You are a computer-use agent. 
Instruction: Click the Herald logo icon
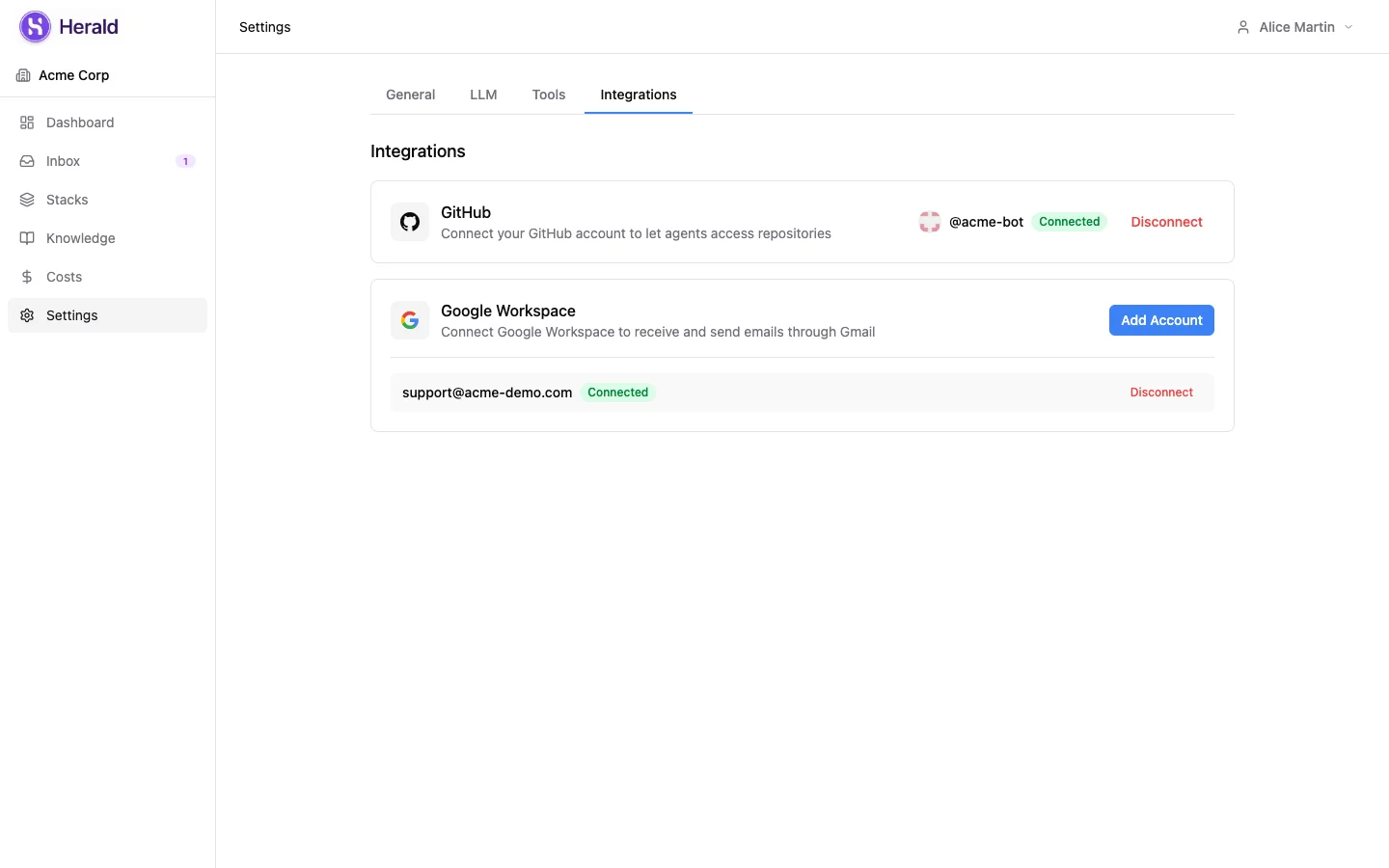coord(35,27)
